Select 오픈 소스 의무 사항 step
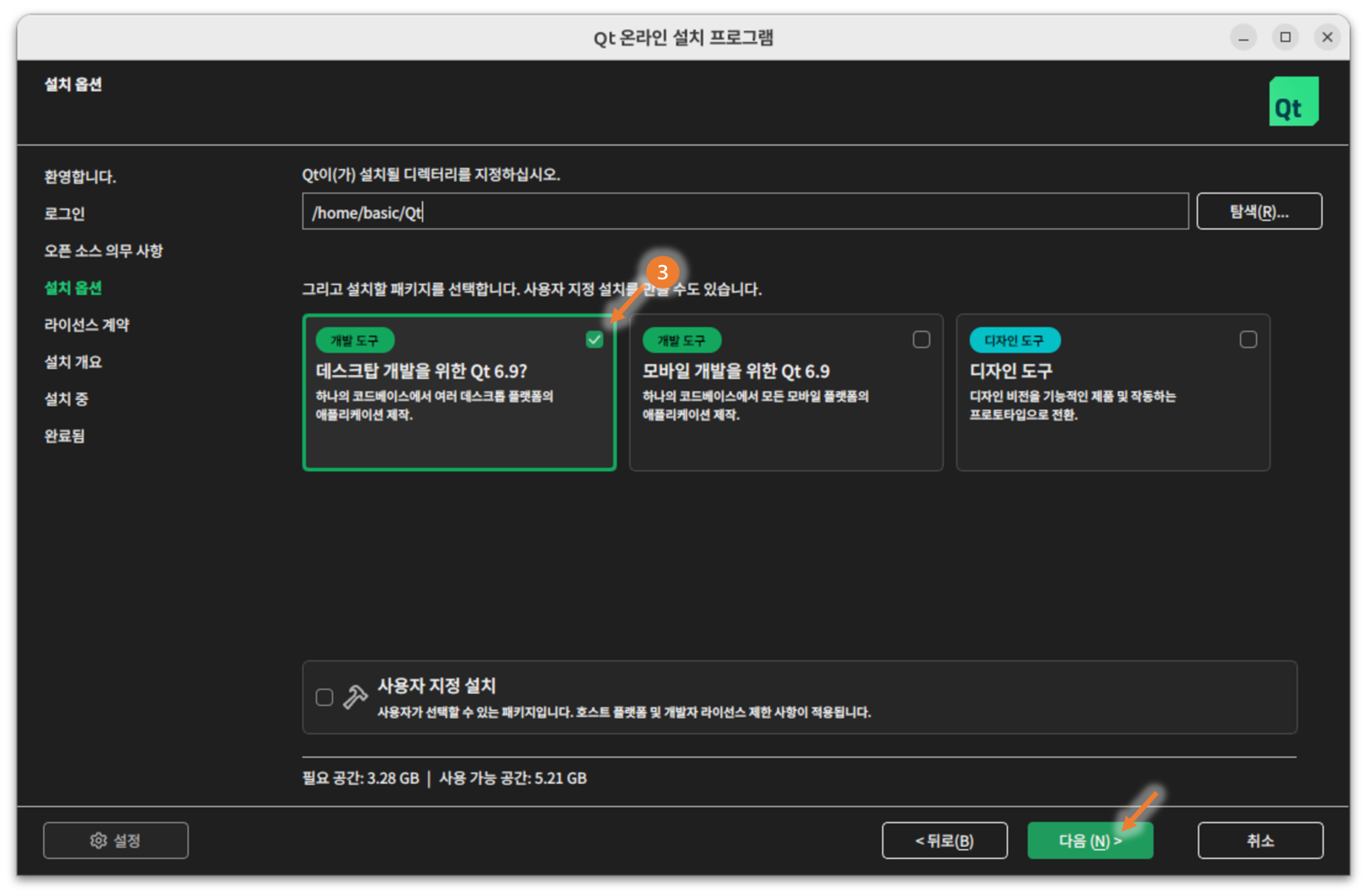 click(x=103, y=251)
